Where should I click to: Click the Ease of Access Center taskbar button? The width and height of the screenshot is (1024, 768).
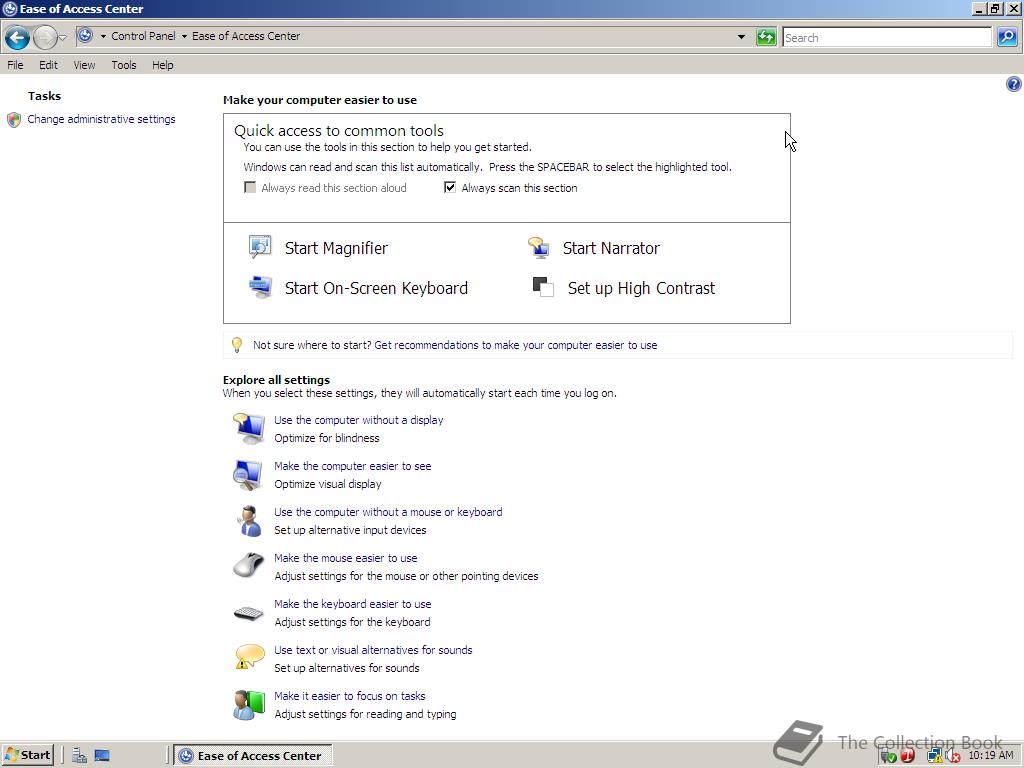point(253,756)
